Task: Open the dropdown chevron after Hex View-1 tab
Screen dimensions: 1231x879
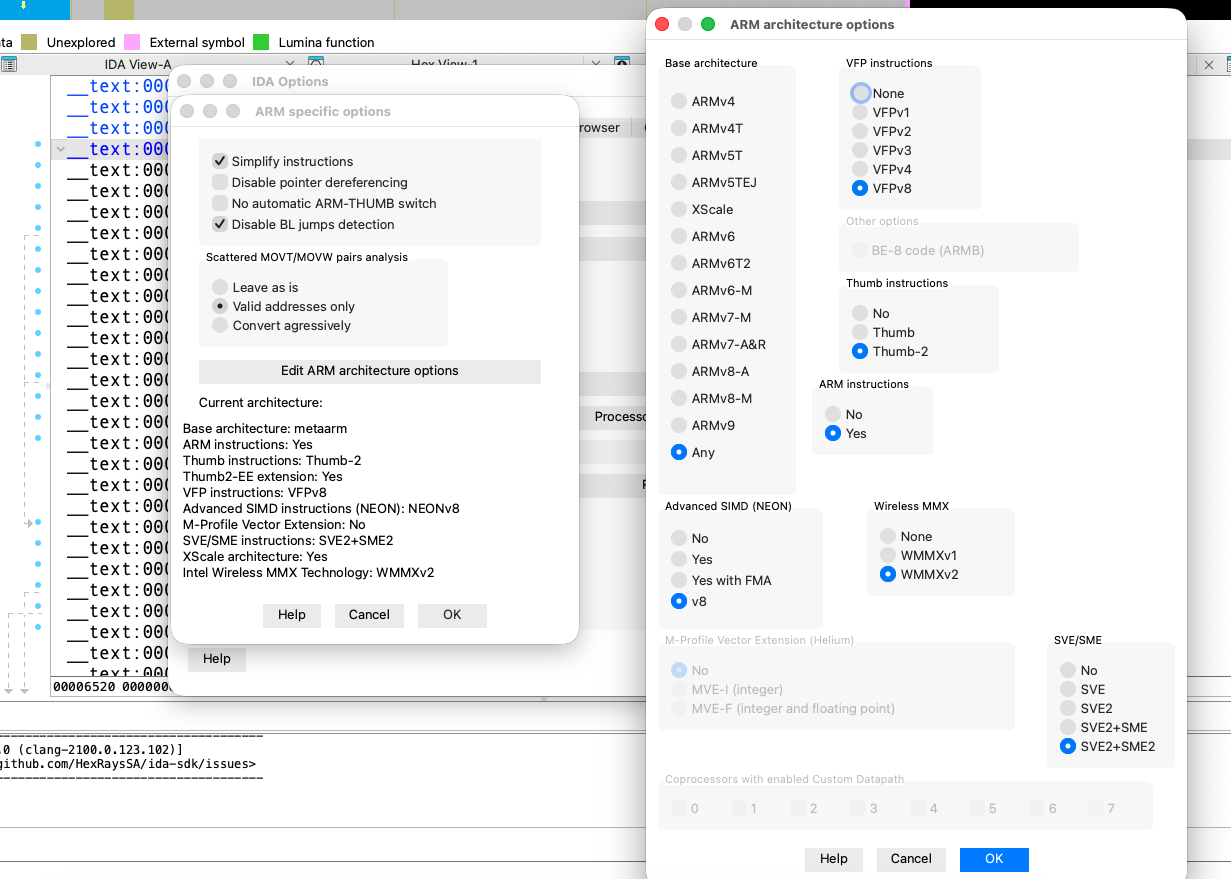Action: 596,64
